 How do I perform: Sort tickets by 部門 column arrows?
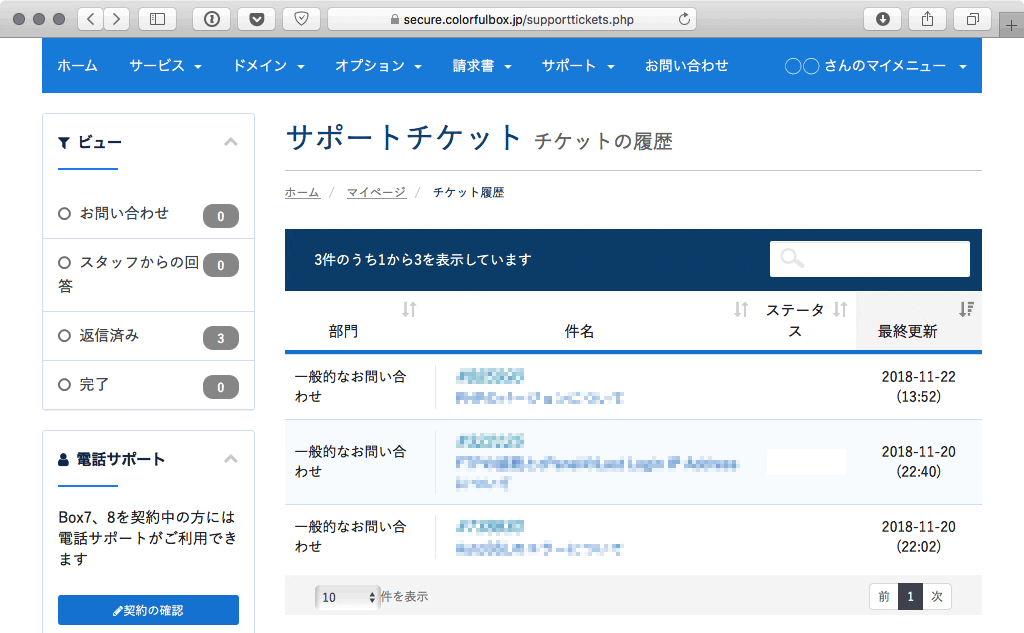pos(409,309)
